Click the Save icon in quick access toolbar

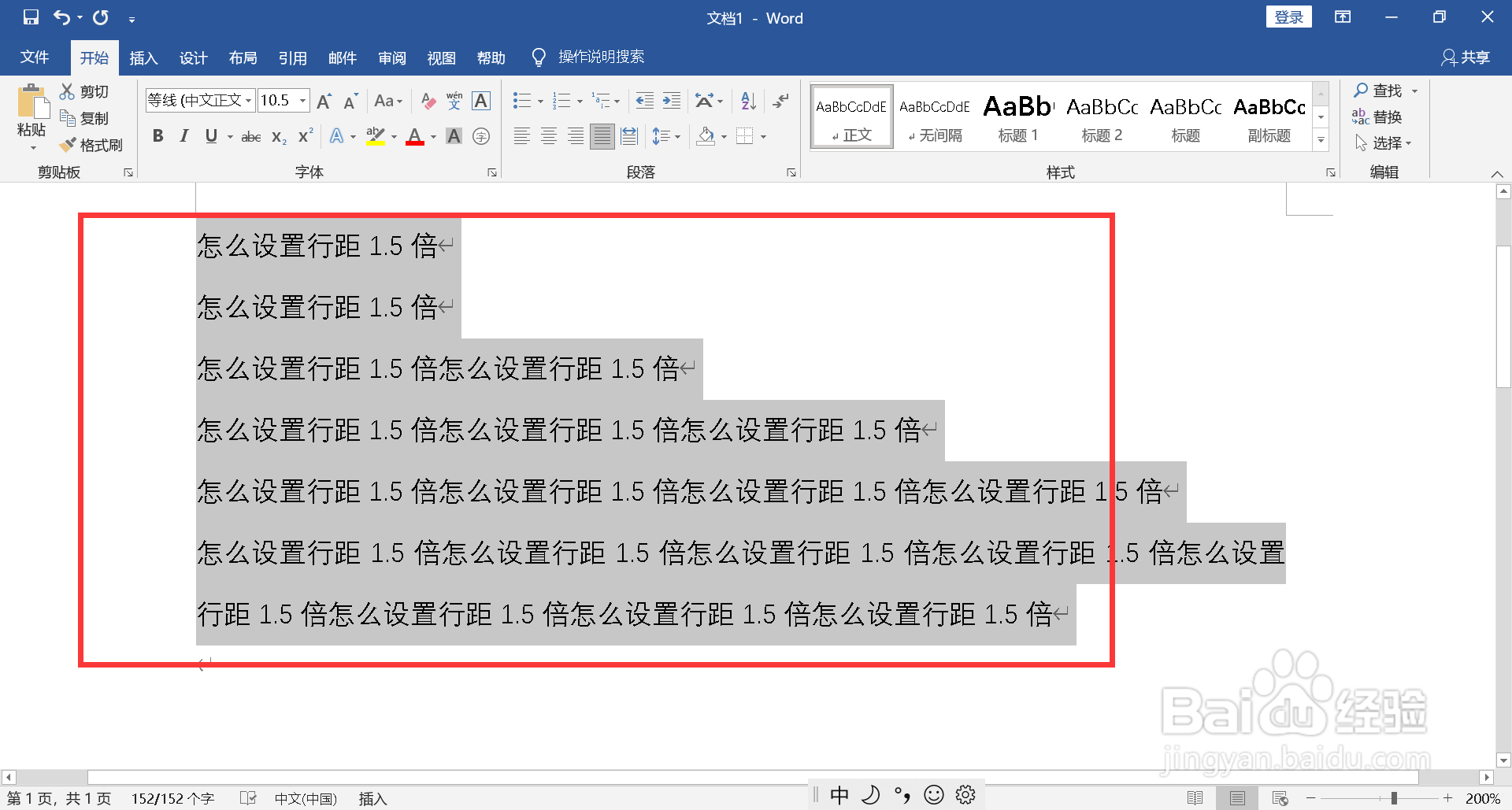coord(31,17)
